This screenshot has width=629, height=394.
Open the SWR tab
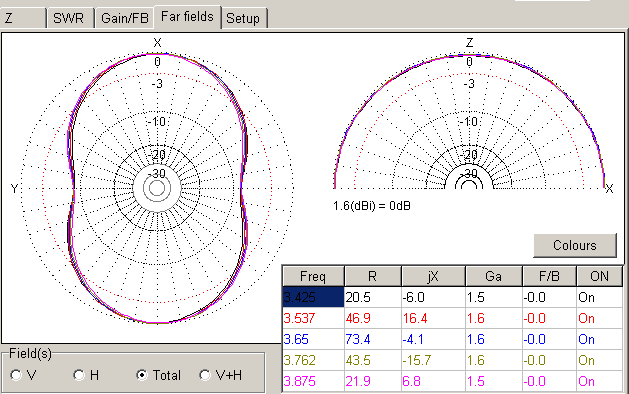point(71,18)
